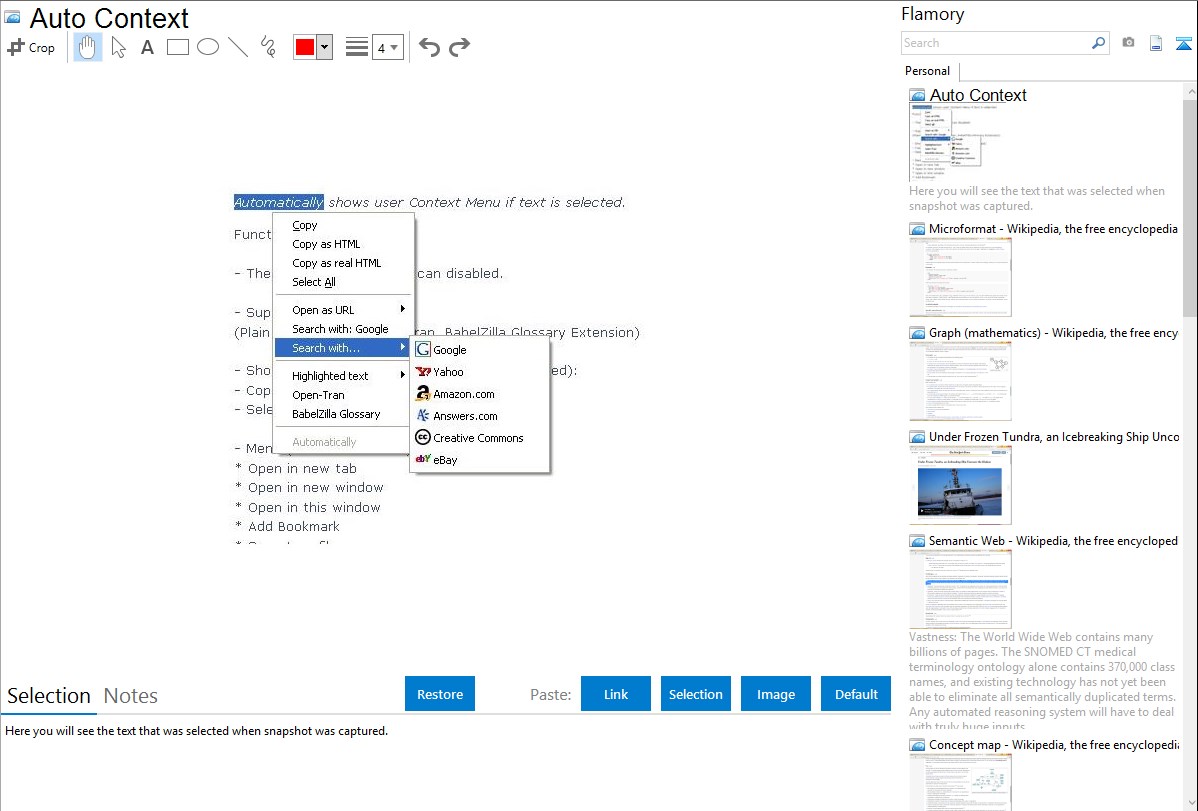
Task: Choose Copy in the context menu
Action: [x=343, y=225]
